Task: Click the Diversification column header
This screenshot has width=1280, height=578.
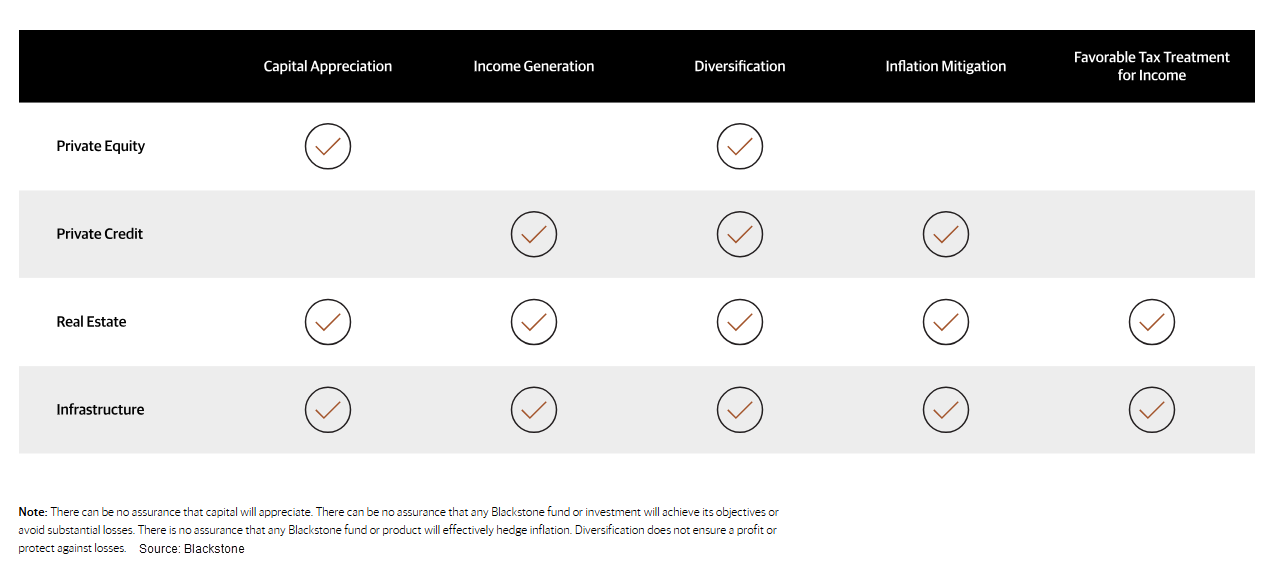Action: [x=740, y=67]
